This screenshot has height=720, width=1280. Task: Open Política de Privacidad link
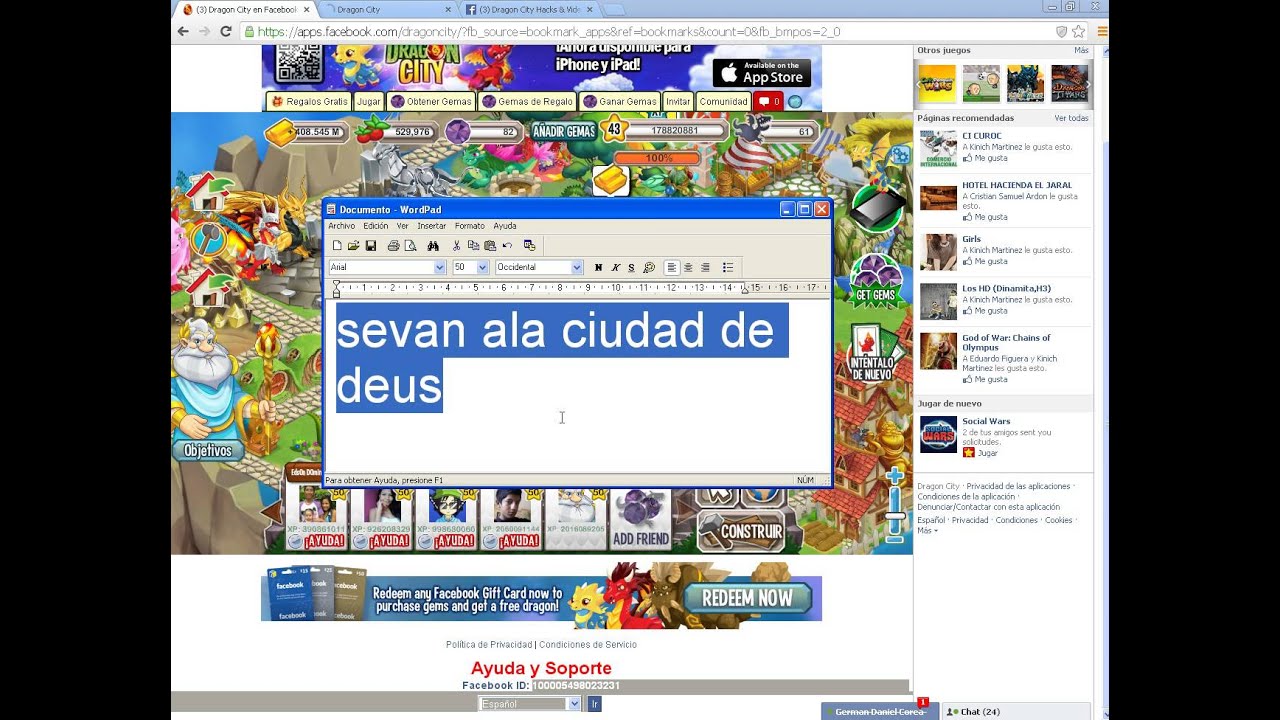(x=489, y=645)
